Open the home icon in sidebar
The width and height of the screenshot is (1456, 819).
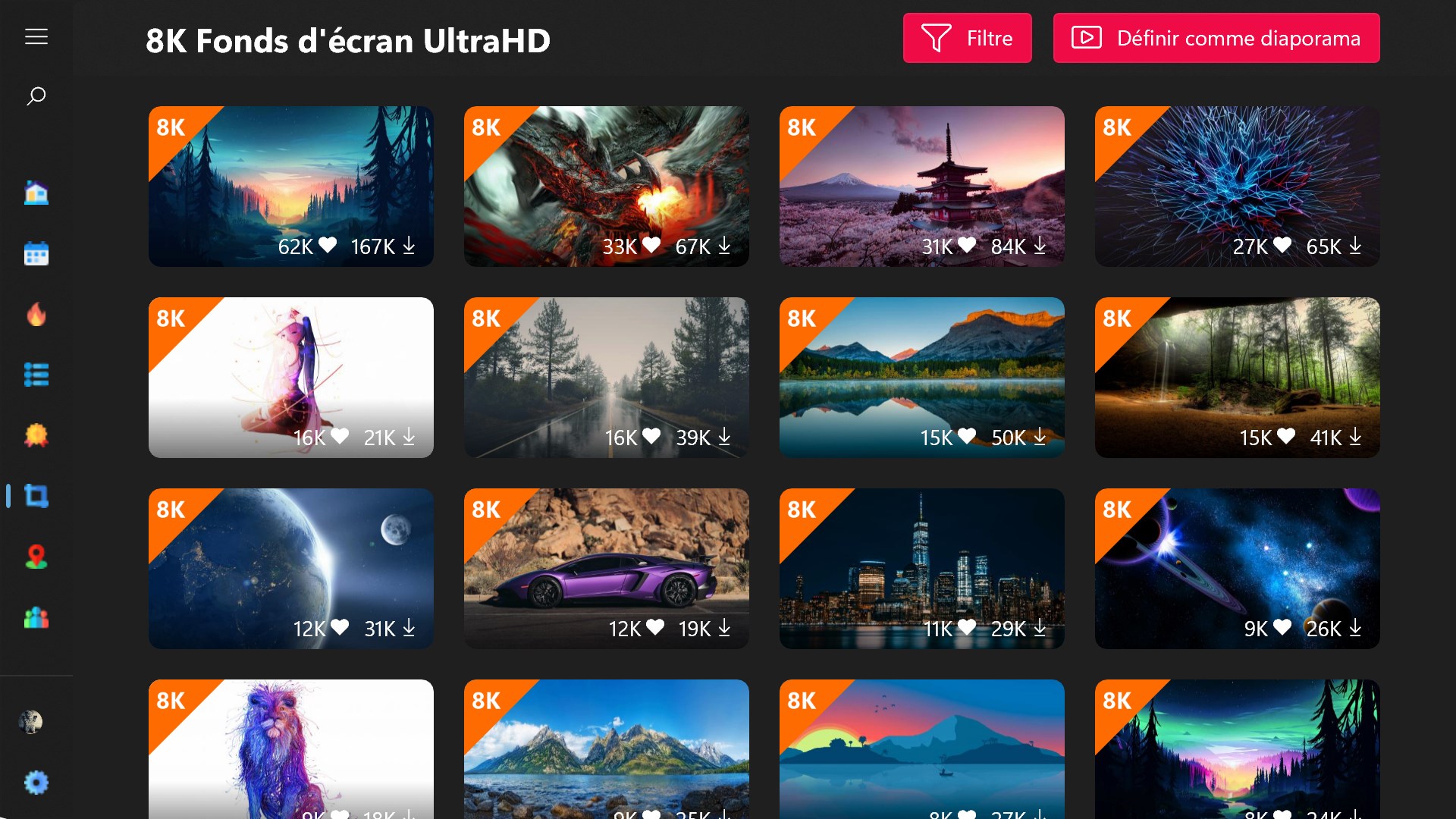coord(36,193)
